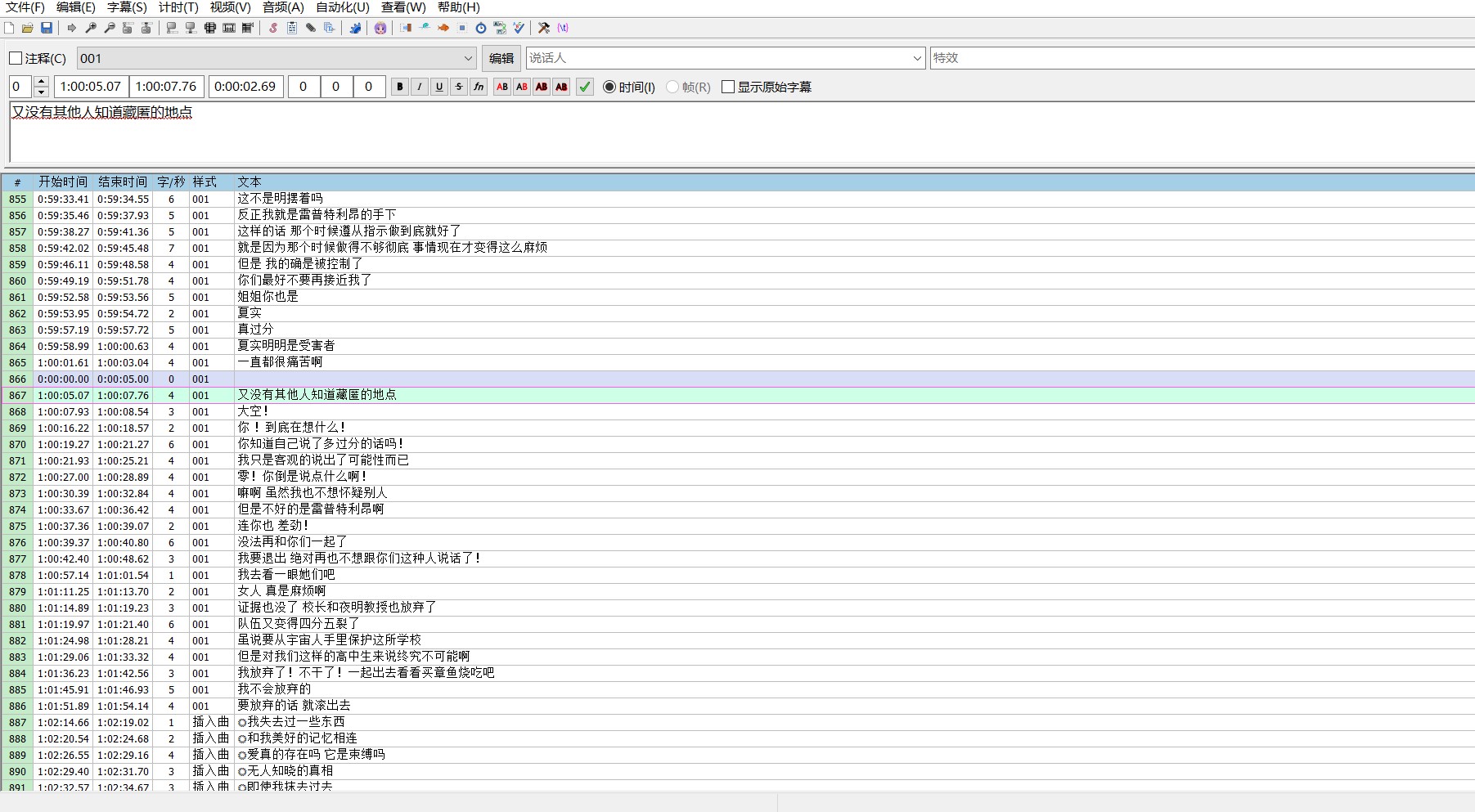Select line 887 我失去过一些东西
1475x812 pixels.
[738, 722]
